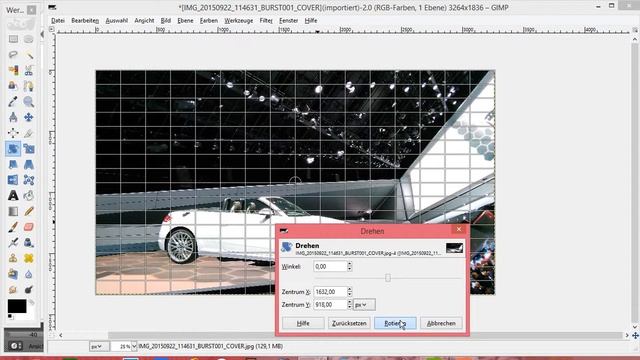Select the Dodge/Burn tool
640x360 pixels.
pyautogui.click(x=29, y=290)
